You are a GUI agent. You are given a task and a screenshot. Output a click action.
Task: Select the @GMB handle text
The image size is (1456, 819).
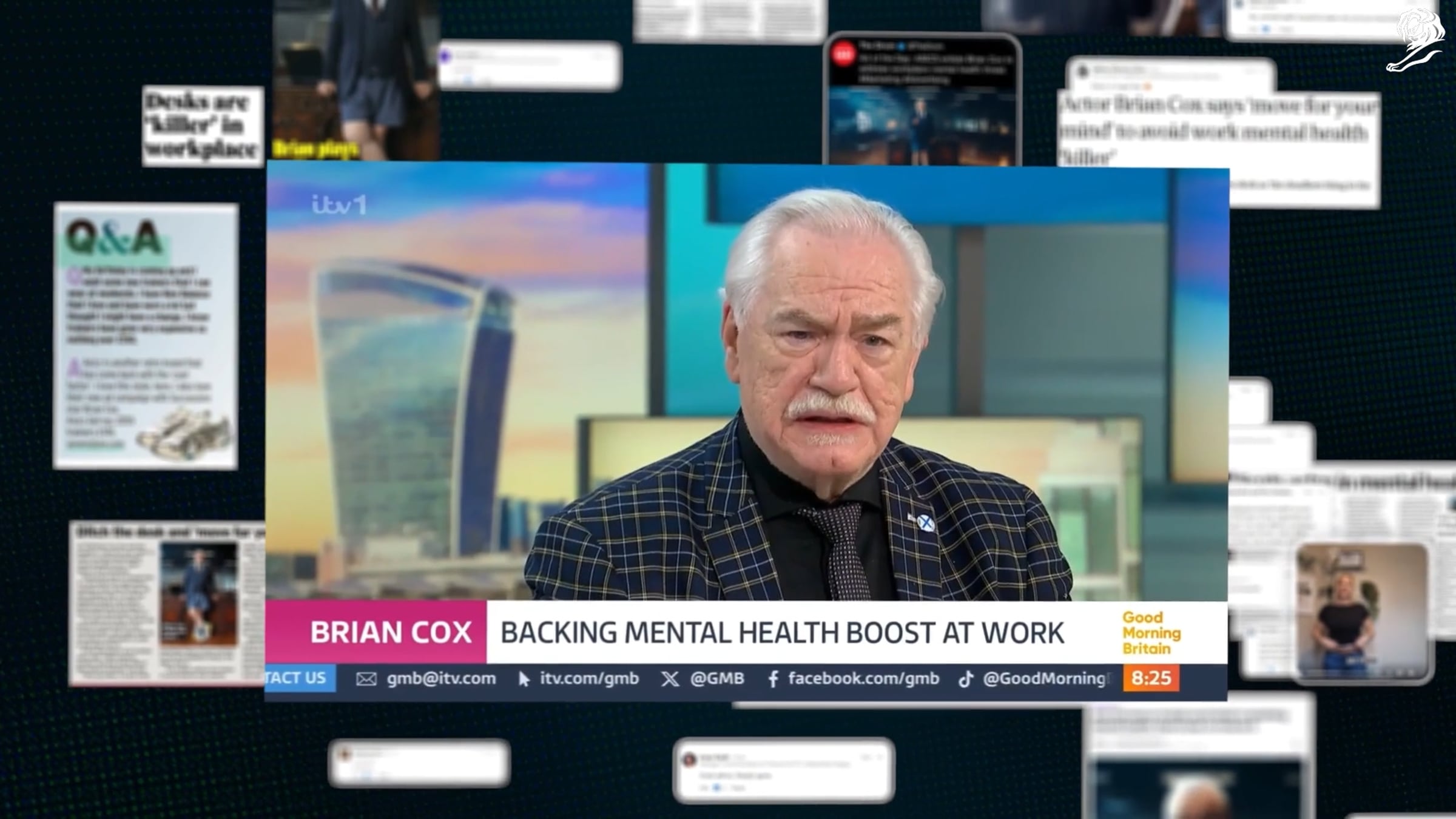point(717,678)
